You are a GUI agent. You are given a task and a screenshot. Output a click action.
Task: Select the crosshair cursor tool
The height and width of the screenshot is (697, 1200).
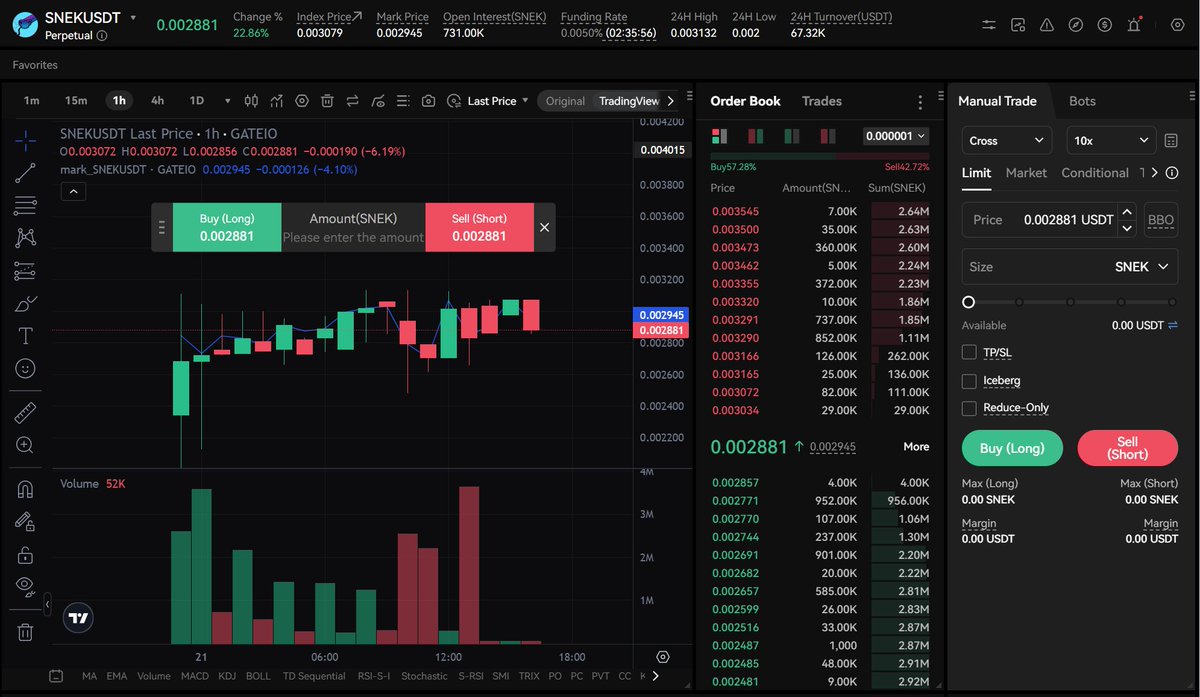25,140
